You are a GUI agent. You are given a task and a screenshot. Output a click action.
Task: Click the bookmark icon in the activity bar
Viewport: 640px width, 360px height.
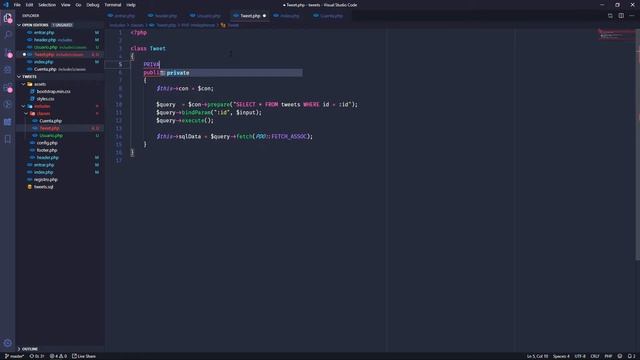tap(8, 140)
